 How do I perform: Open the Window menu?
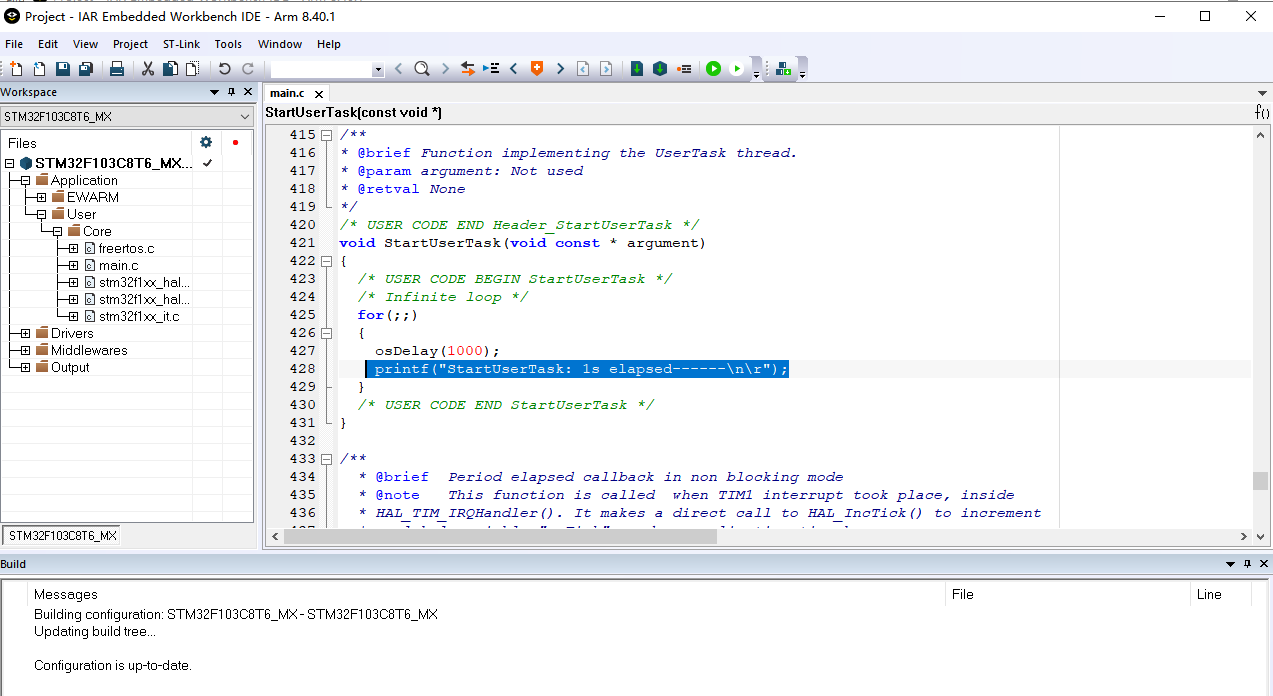tap(280, 44)
